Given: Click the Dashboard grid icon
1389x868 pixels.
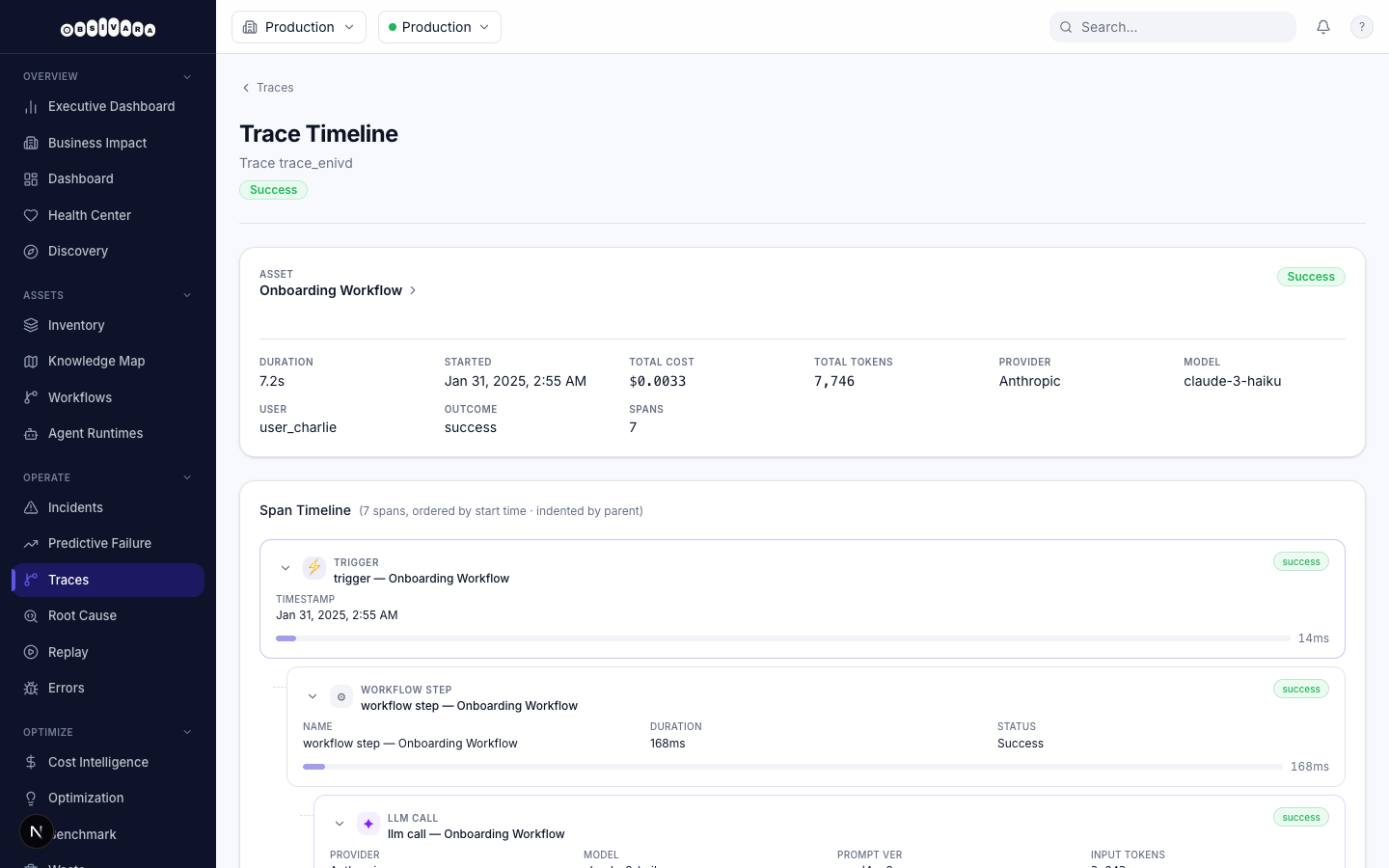Looking at the screenshot, I should (x=31, y=179).
